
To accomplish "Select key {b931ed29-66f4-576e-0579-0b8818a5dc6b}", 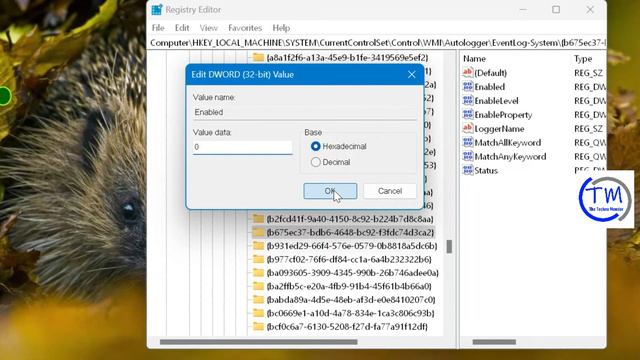I will 351,246.
